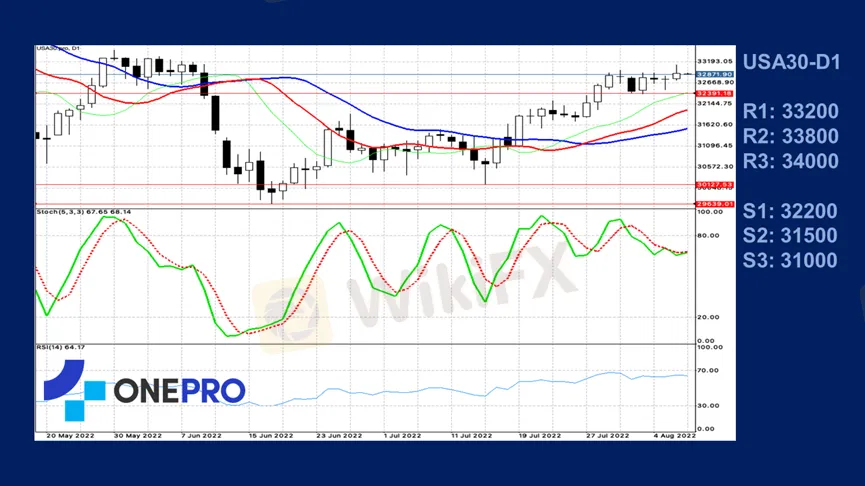Click the 11 Jul 2022 date marker
Screen dimensions: 865x486
tap(472, 436)
